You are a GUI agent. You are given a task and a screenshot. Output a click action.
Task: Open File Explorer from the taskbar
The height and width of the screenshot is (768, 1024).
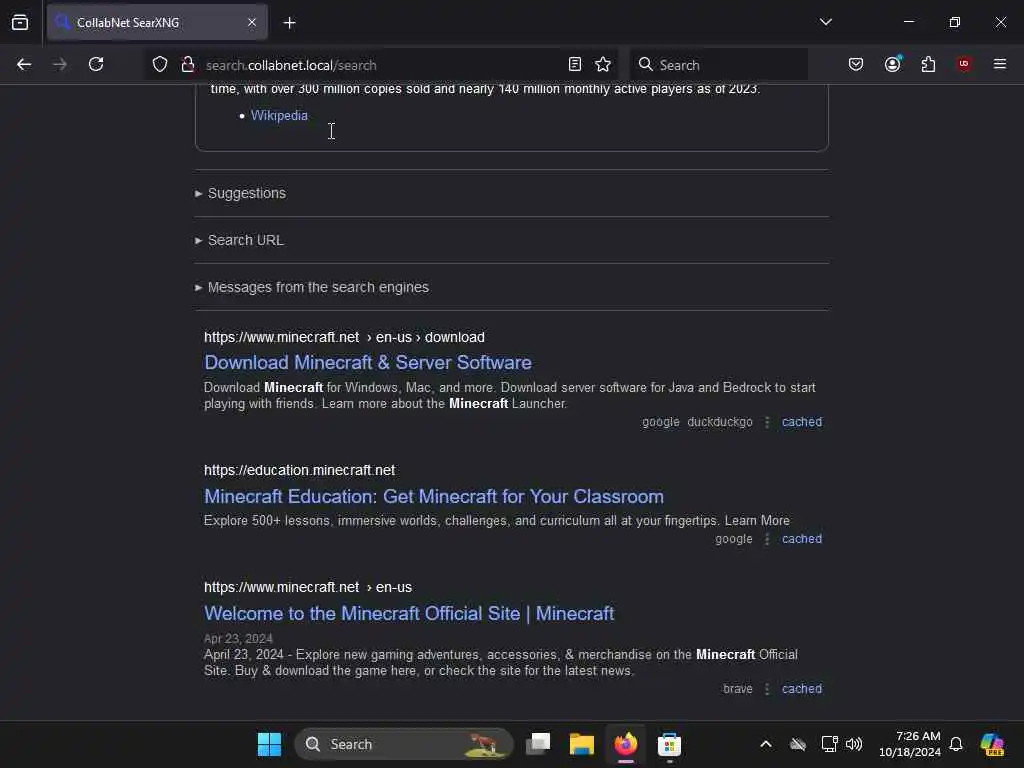581,744
